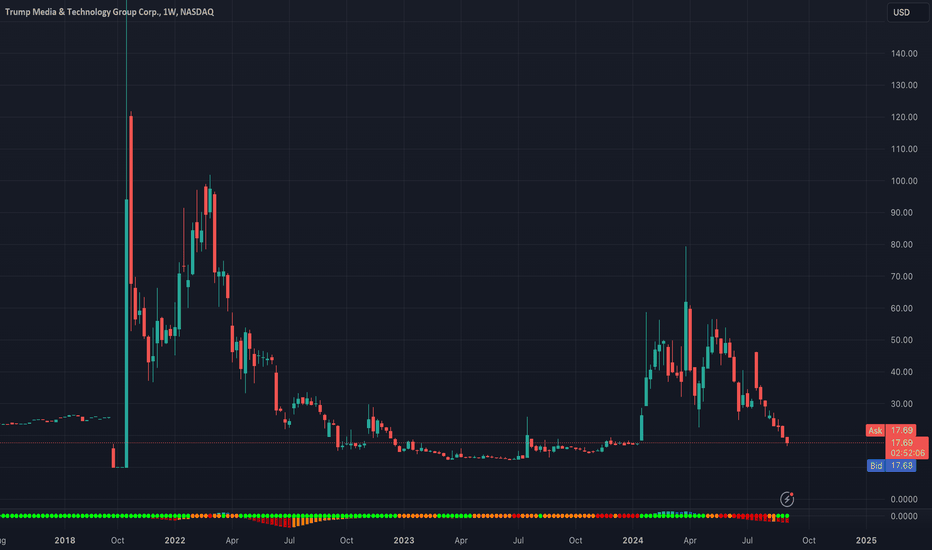Click the 100.00 price axis label
Viewport: 932px width, 550px height.
click(904, 181)
